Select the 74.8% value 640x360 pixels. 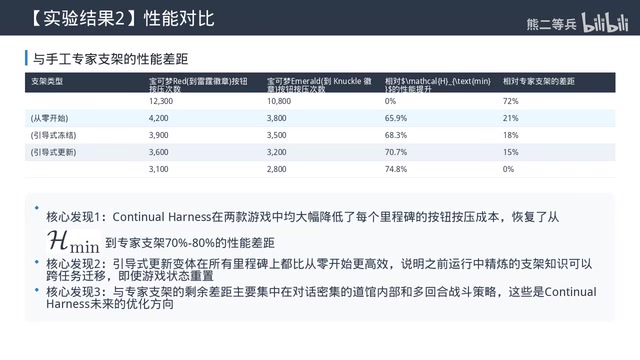click(396, 169)
